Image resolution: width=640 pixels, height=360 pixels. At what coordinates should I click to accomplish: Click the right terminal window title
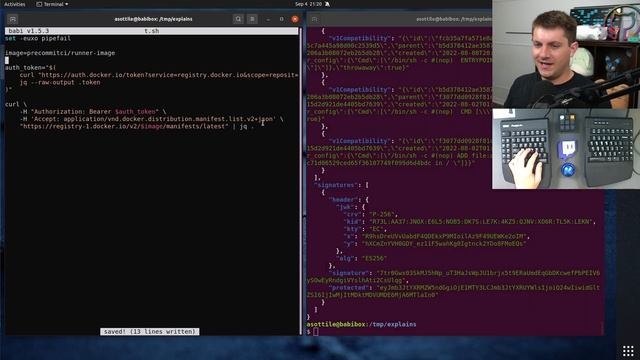tap(453, 19)
